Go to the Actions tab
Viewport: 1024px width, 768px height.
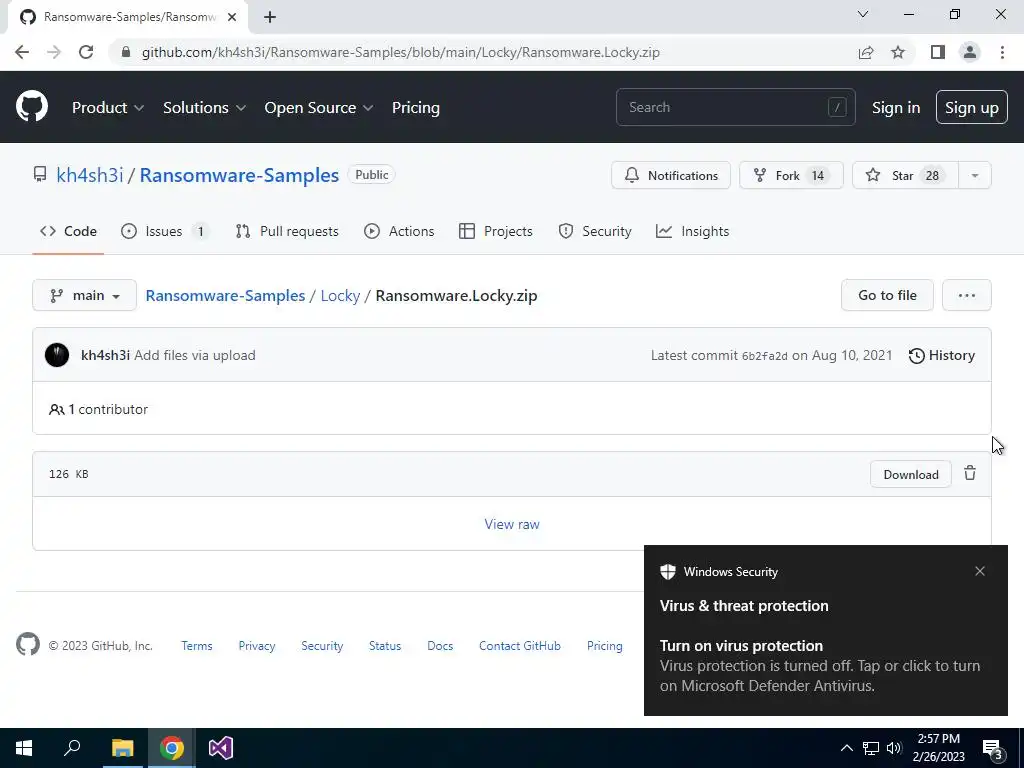(x=399, y=231)
